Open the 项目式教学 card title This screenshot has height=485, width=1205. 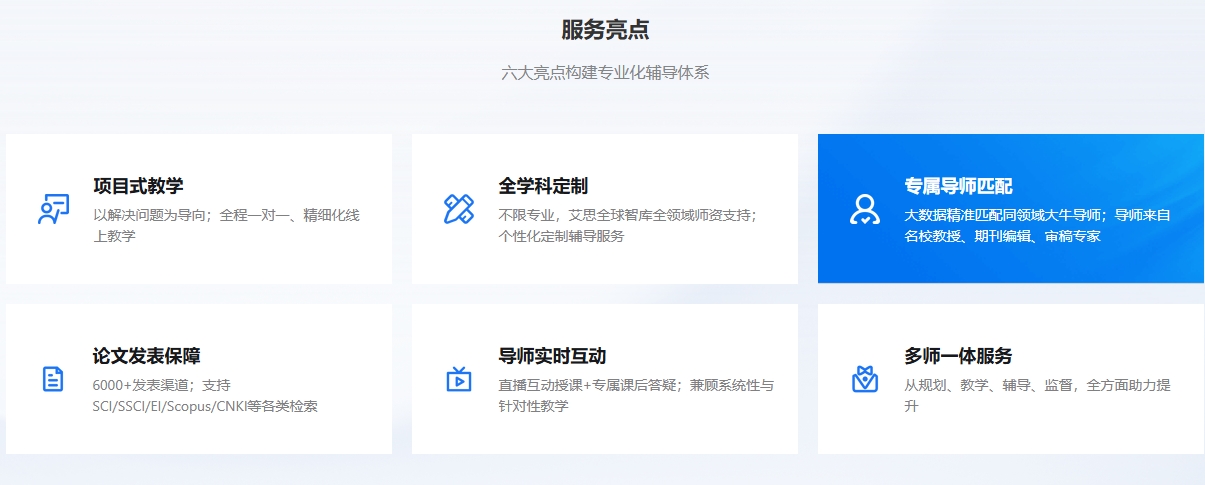138,186
